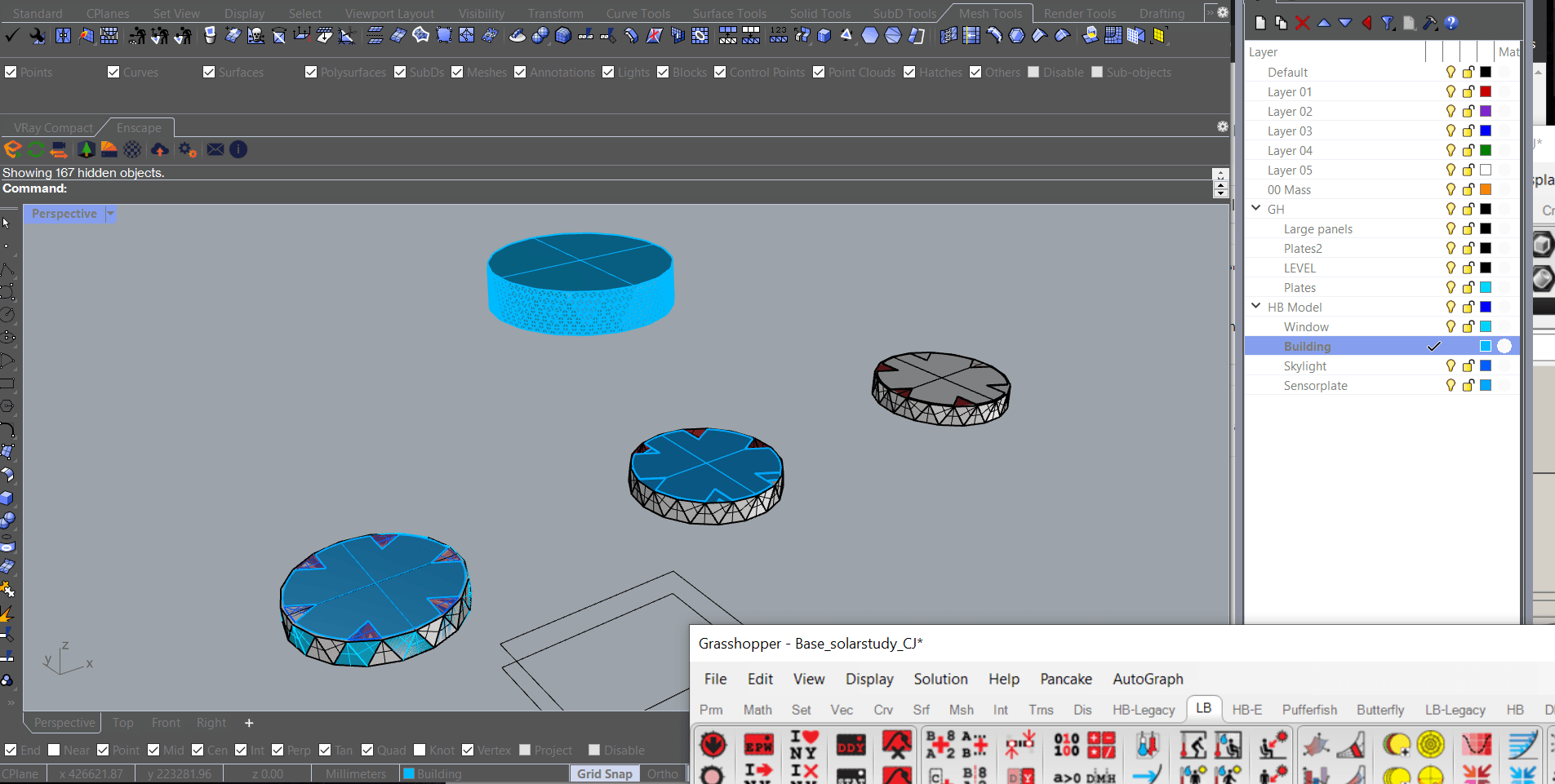Switch to VRay Compact toolbar tab
Viewport: 1555px width, 784px height.
[x=54, y=127]
